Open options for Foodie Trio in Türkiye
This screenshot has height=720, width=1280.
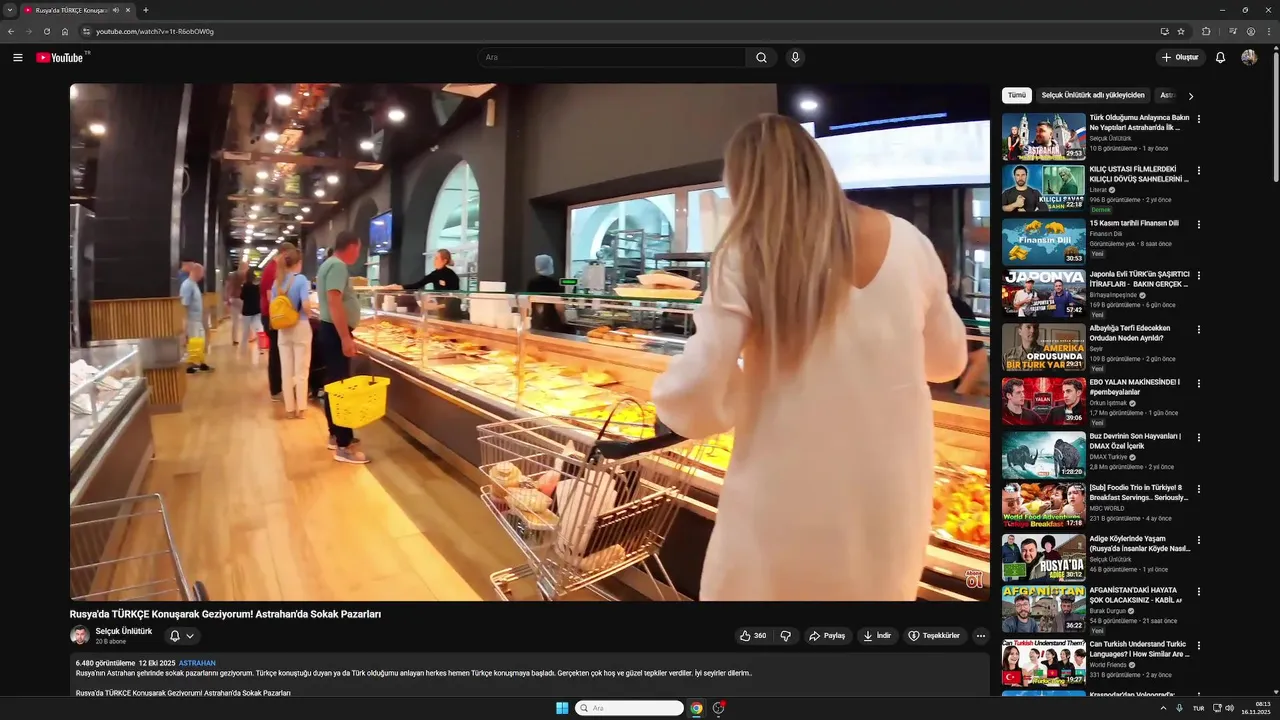[x=1199, y=489]
